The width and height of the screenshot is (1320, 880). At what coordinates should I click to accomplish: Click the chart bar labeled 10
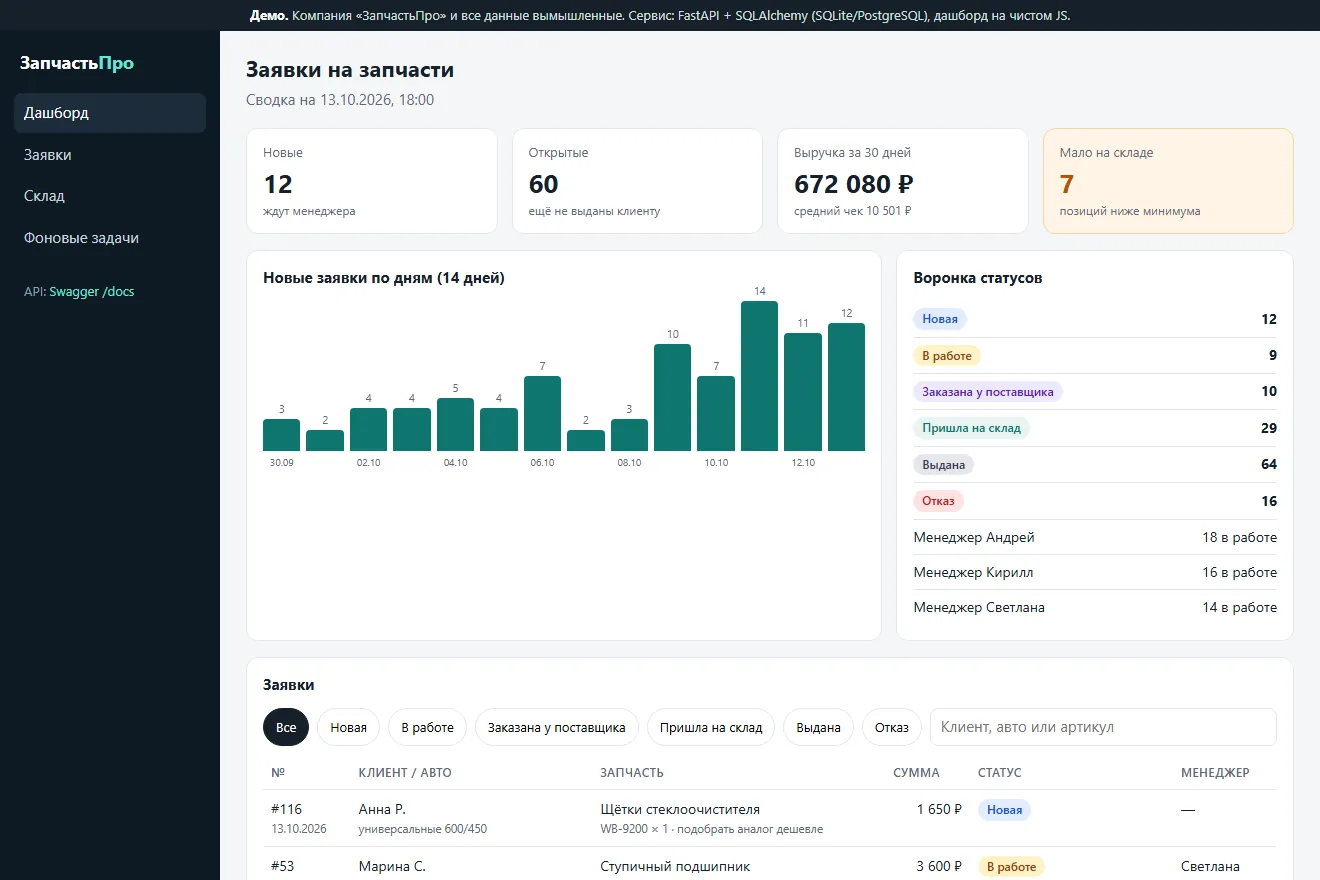[672, 397]
